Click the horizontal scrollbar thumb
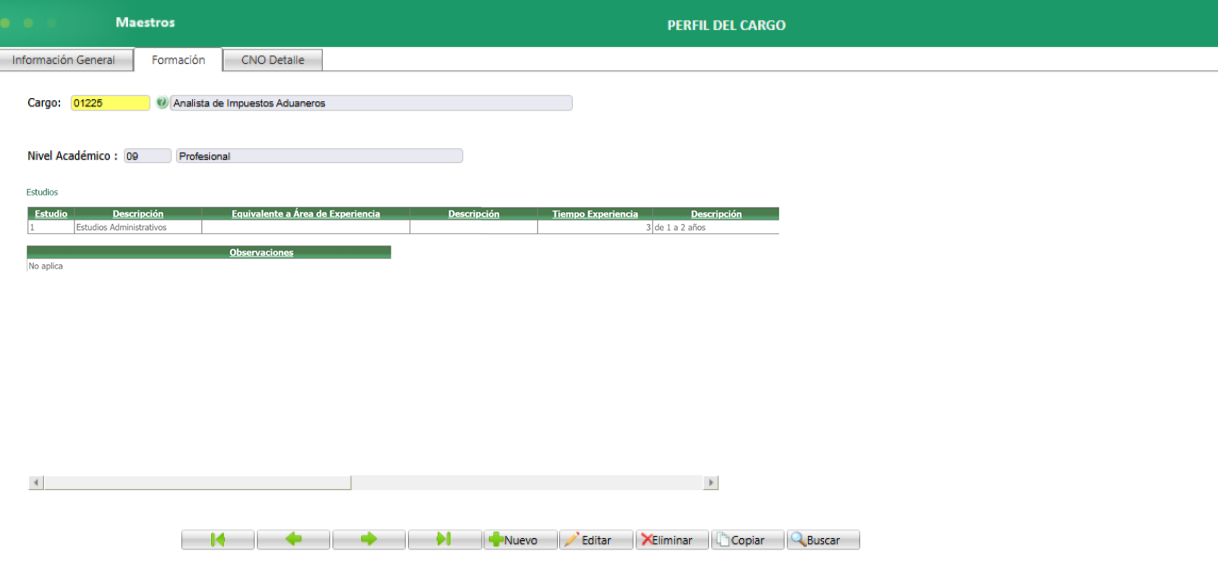This screenshot has width=1218, height=570. (x=197, y=483)
